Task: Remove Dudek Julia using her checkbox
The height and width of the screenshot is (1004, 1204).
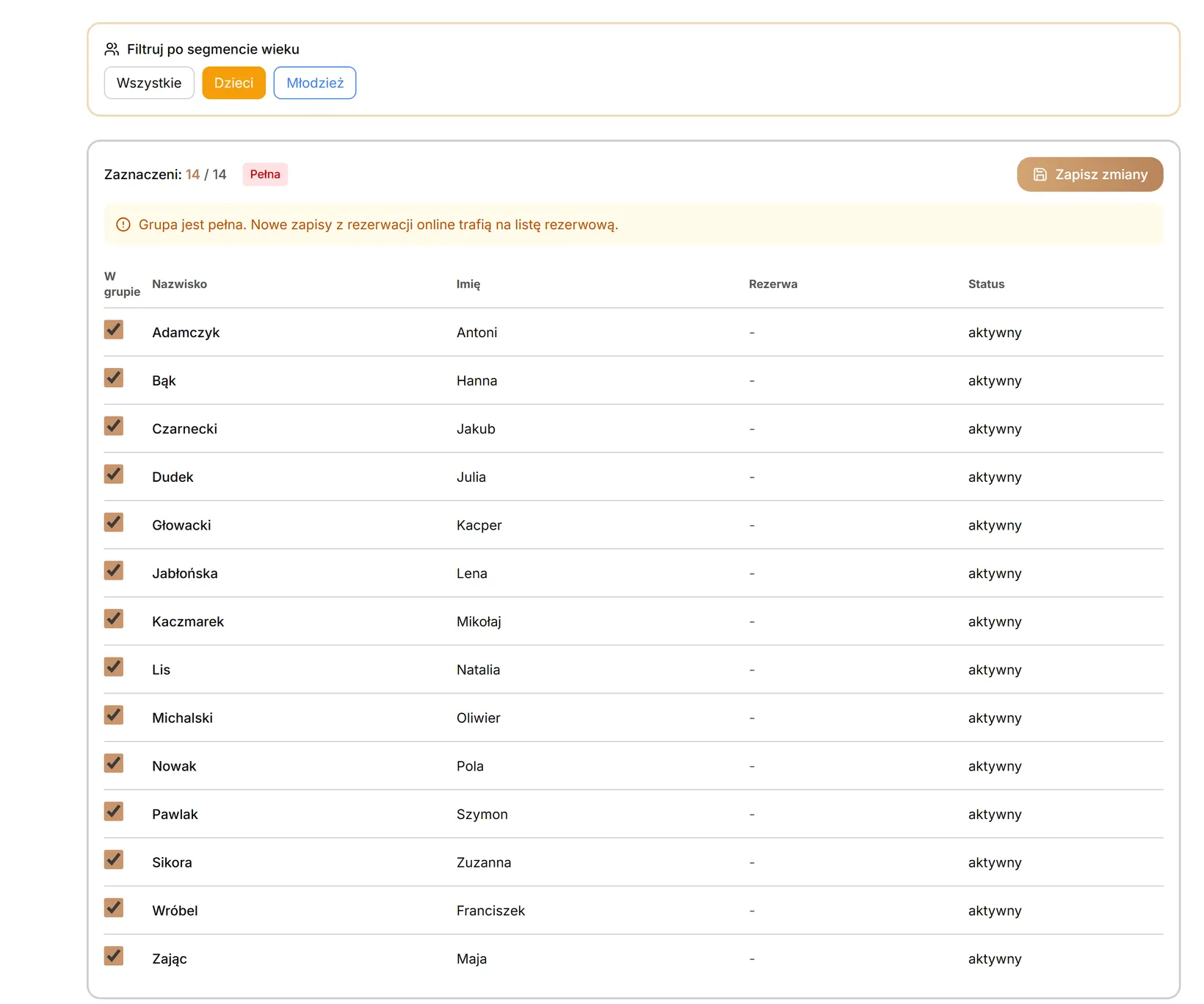Action: (114, 474)
